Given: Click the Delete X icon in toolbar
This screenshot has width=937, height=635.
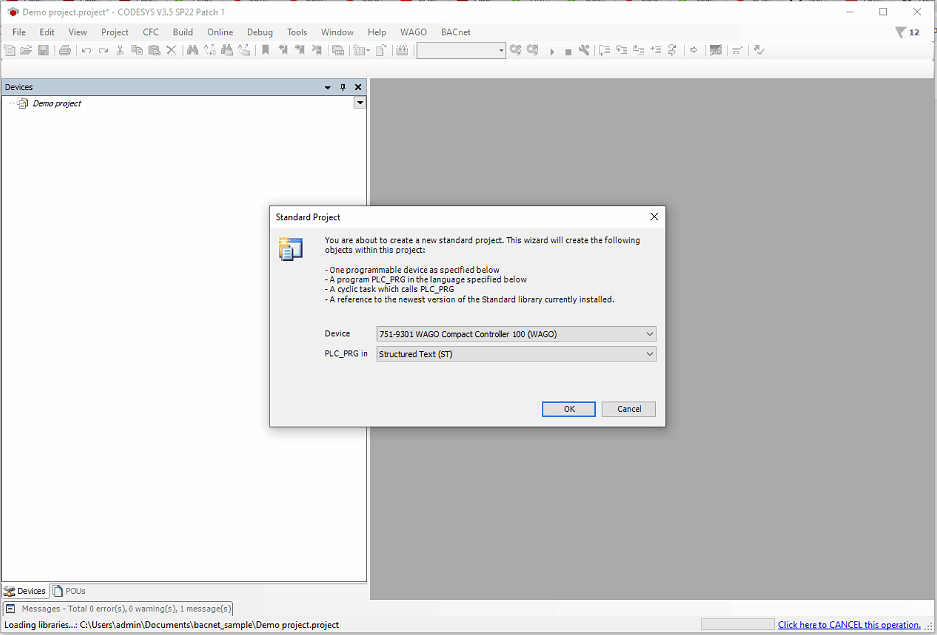Looking at the screenshot, I should (x=171, y=50).
